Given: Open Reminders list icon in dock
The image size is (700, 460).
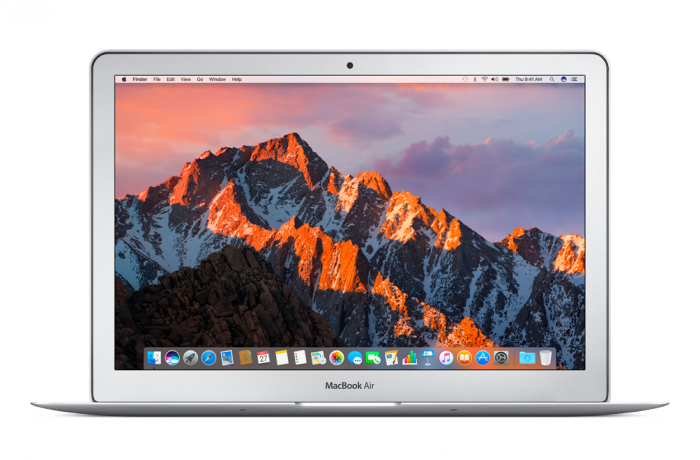Looking at the screenshot, I should (x=300, y=358).
